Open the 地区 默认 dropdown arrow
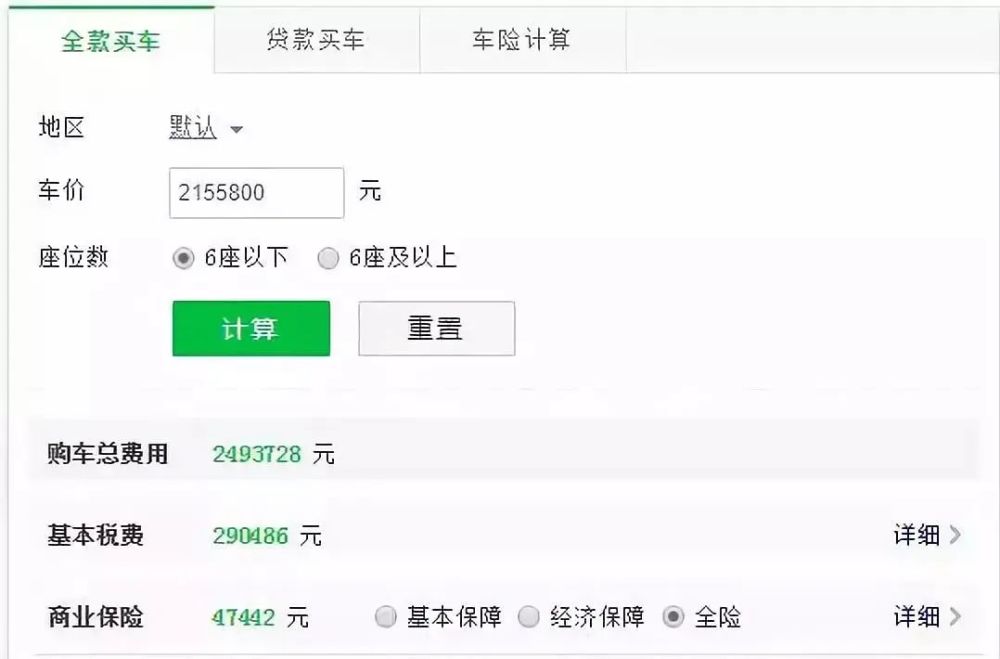1000x659 pixels. point(236,130)
